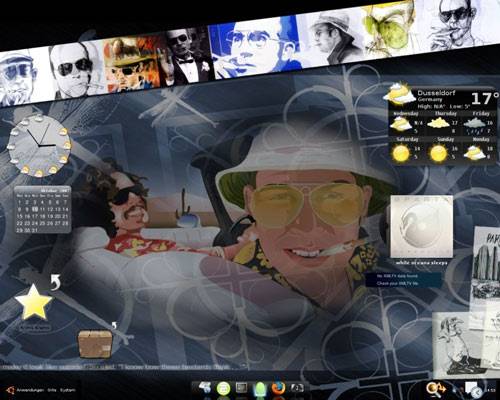The image size is (500, 400).
Task: Click the white album cover art widget
Action: click(x=421, y=227)
